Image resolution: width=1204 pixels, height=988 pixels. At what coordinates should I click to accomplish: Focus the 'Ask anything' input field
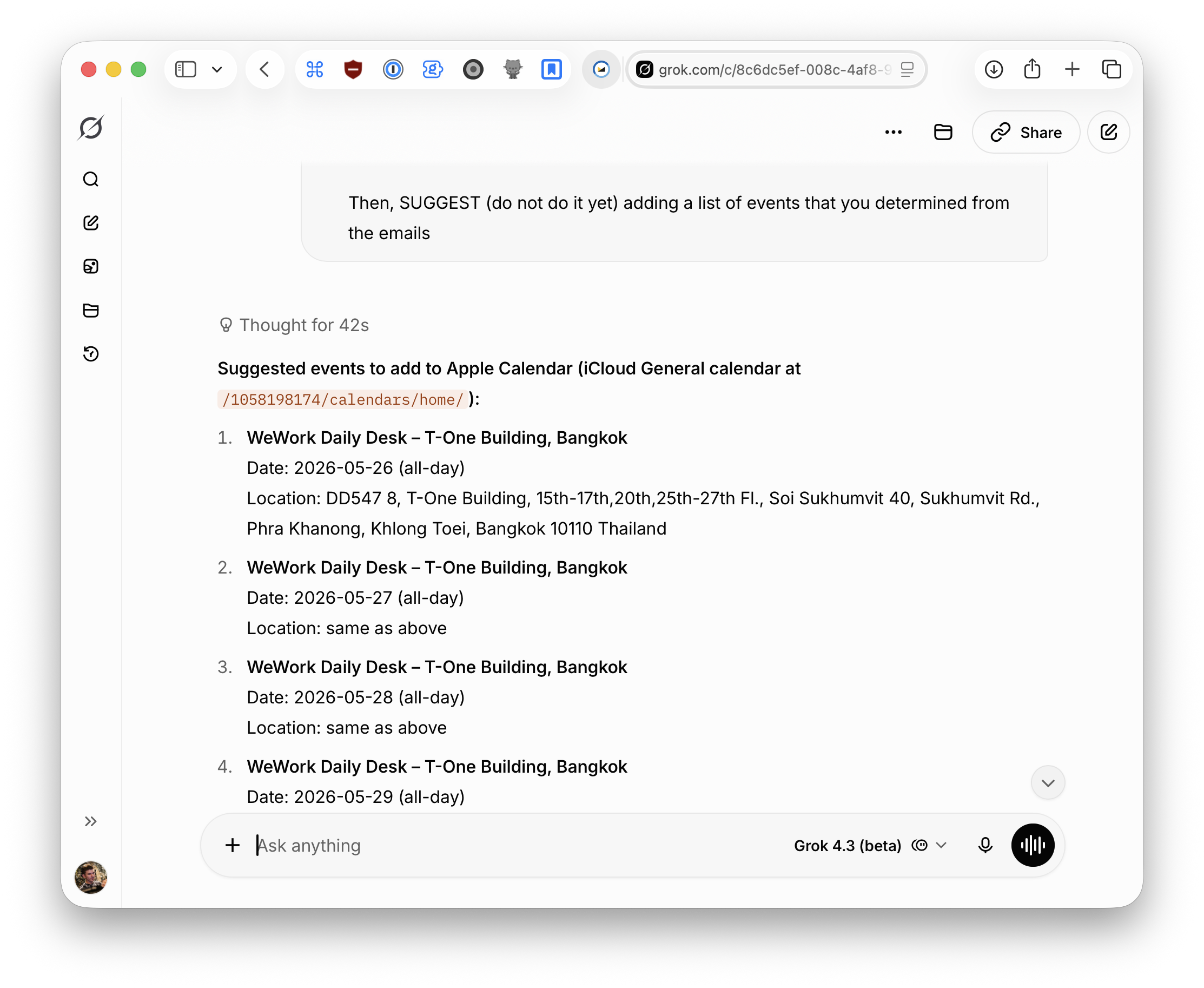512,845
